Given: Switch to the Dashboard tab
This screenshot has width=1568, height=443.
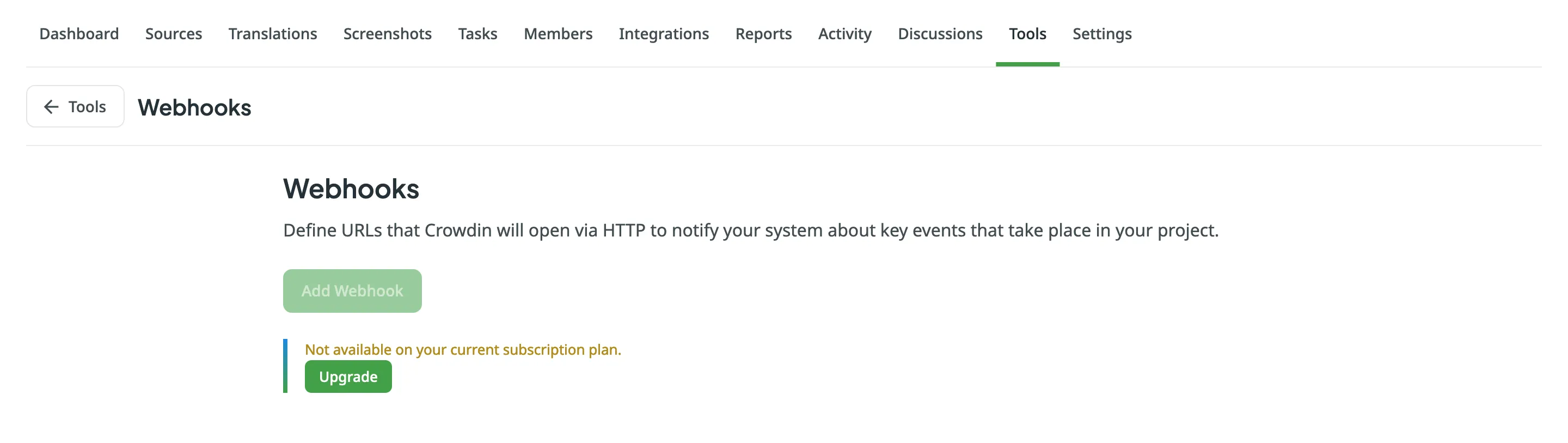Looking at the screenshot, I should tap(78, 34).
